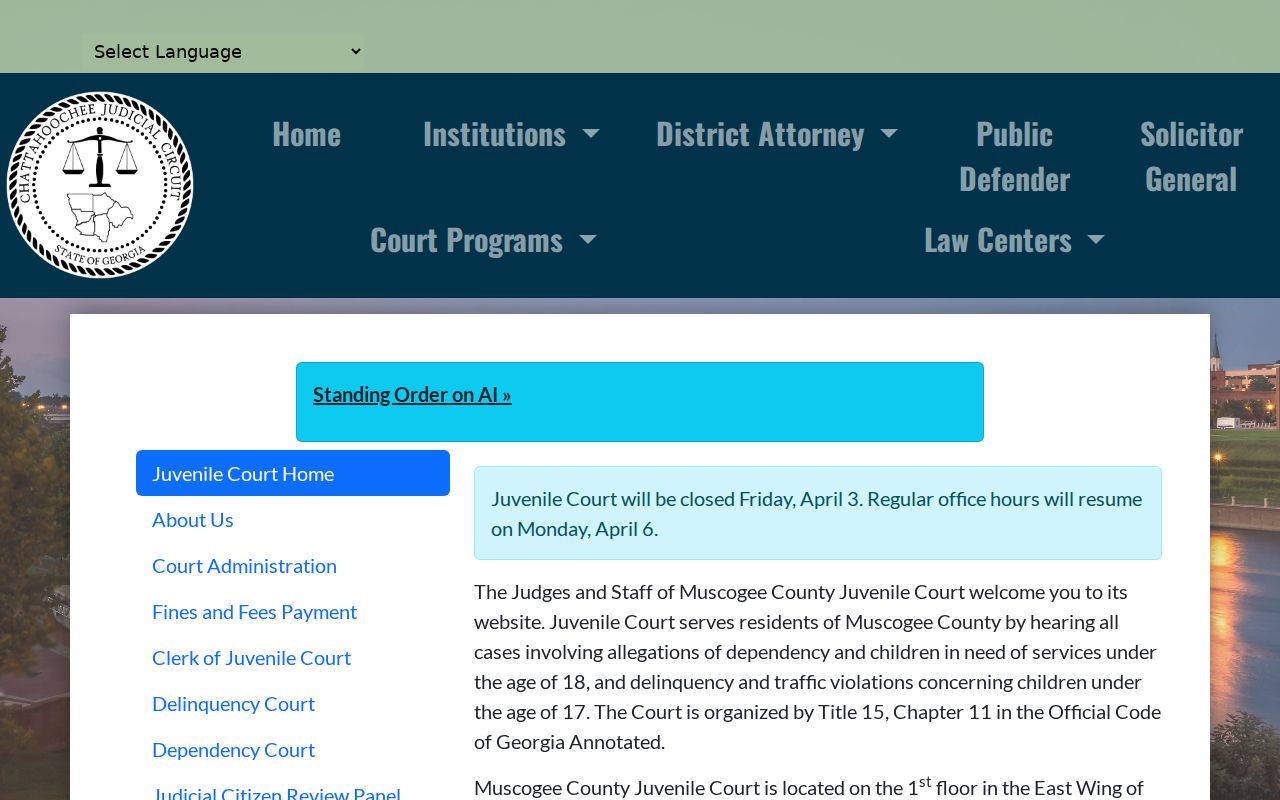Go to the Home page
This screenshot has height=800, width=1280.
(307, 134)
